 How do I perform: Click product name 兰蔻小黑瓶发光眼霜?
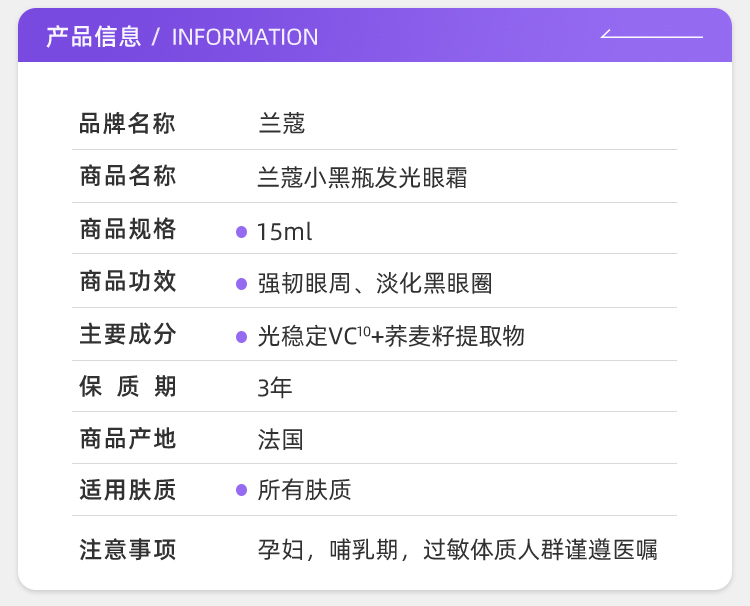tap(363, 178)
